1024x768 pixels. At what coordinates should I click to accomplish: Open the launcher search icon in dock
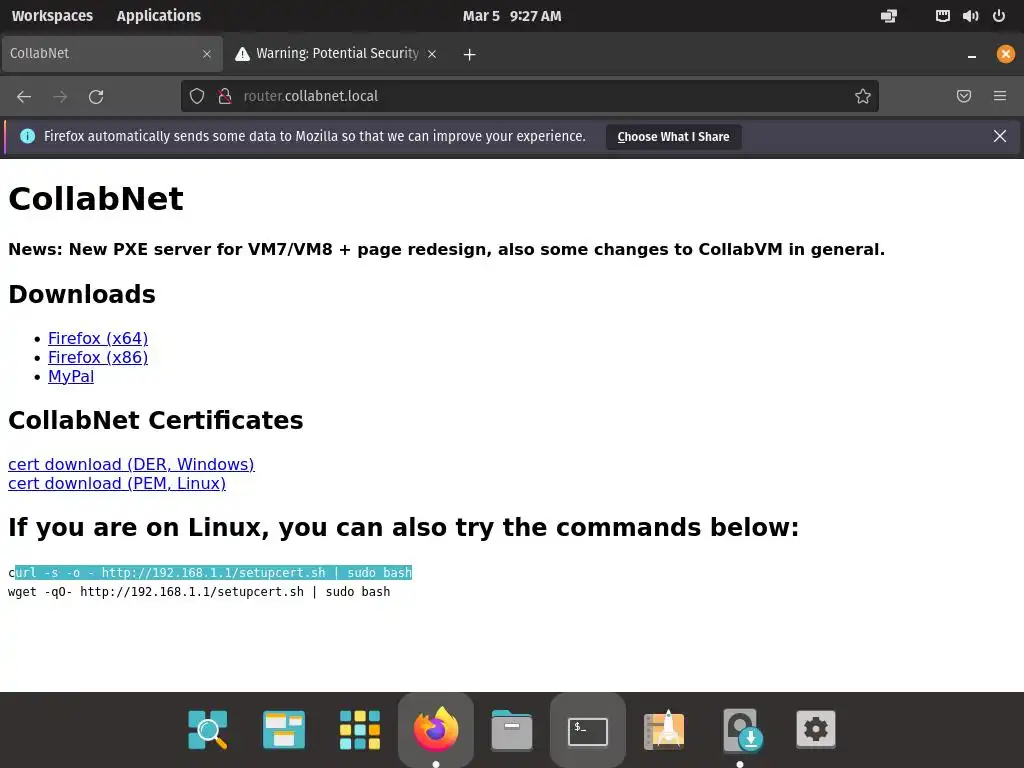[x=208, y=729]
